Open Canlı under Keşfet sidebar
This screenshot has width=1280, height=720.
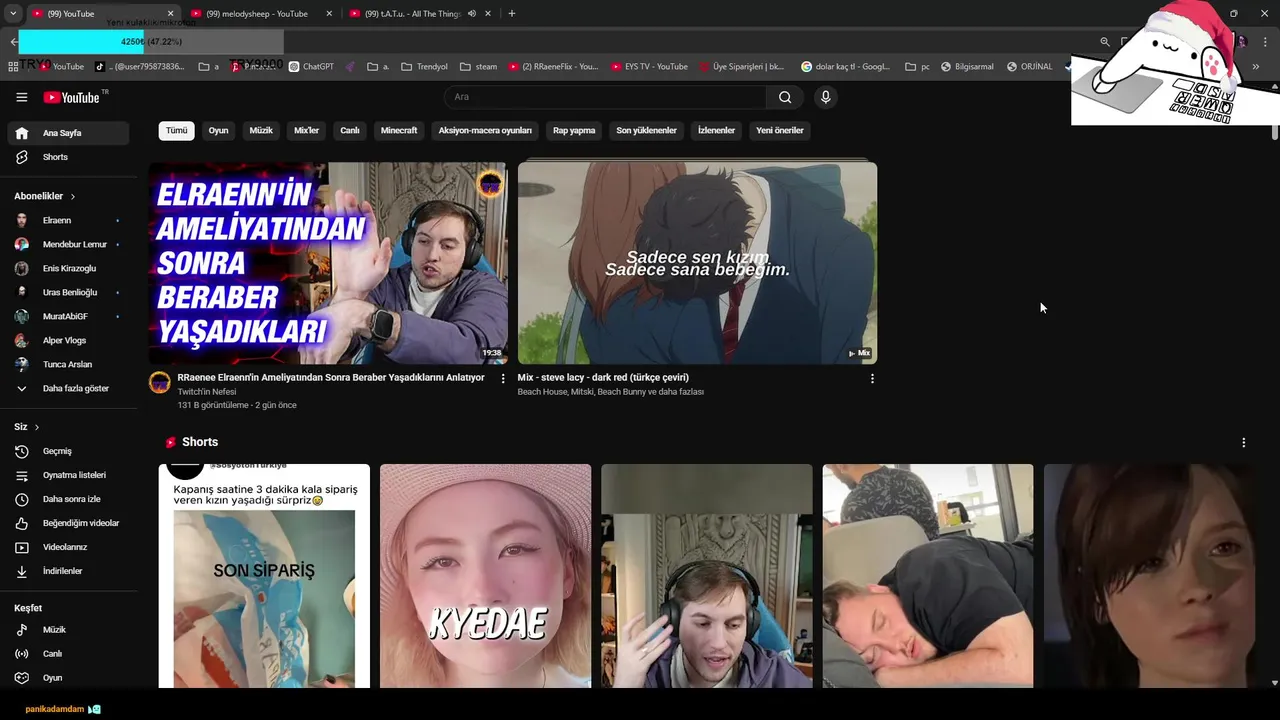pos(68,654)
